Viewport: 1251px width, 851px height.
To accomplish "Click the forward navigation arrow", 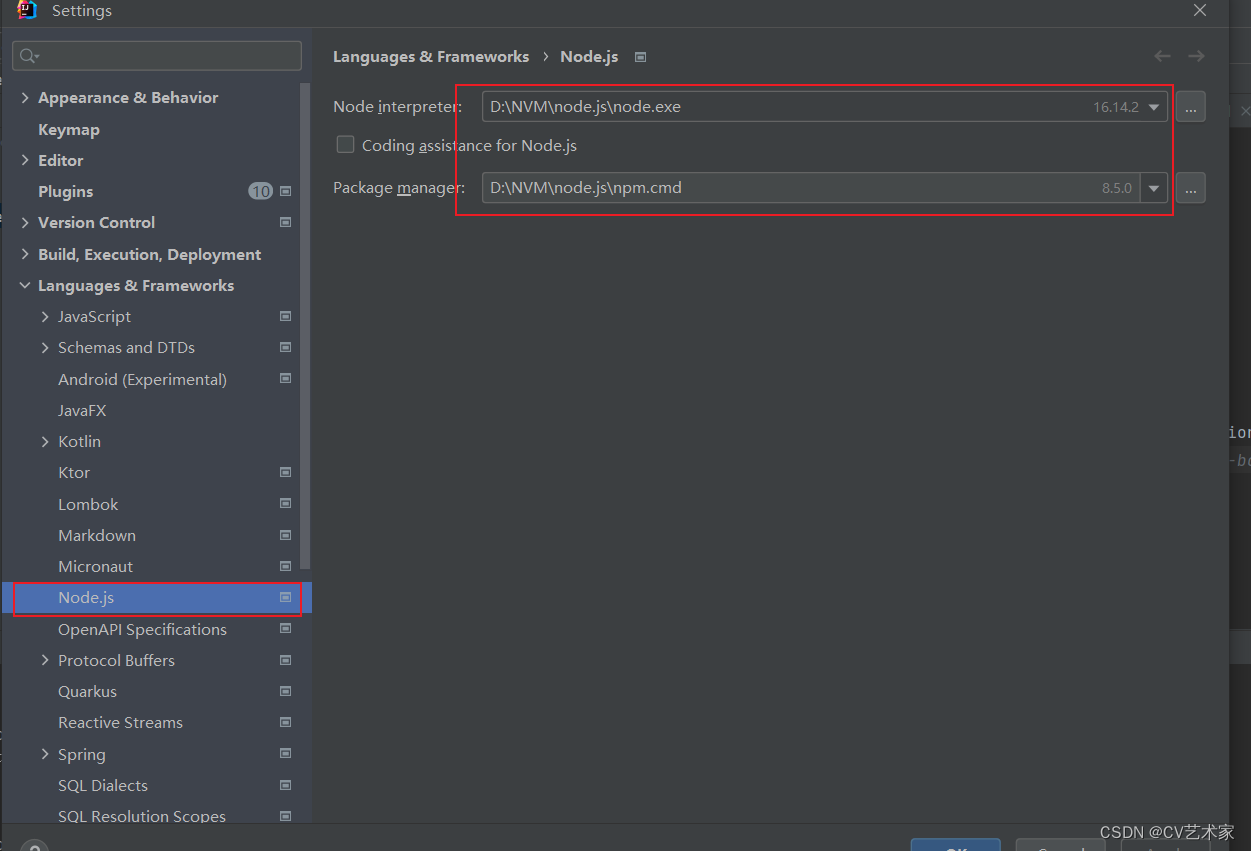I will (x=1196, y=56).
